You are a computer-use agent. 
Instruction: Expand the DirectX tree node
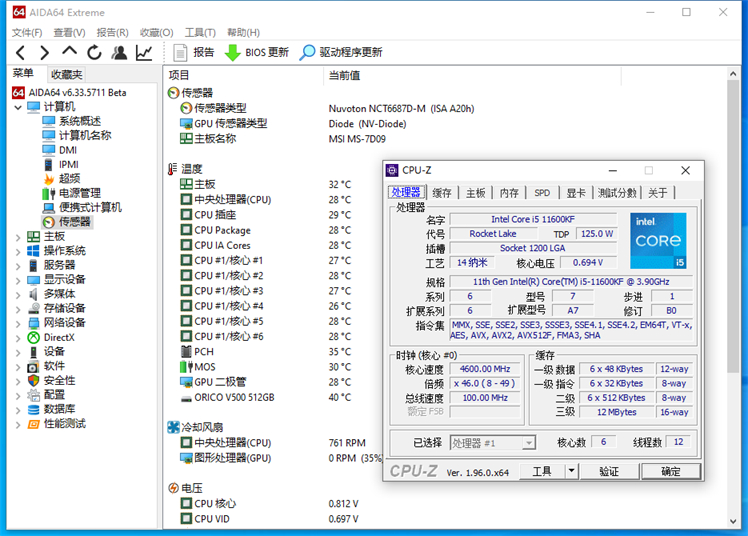point(17,337)
